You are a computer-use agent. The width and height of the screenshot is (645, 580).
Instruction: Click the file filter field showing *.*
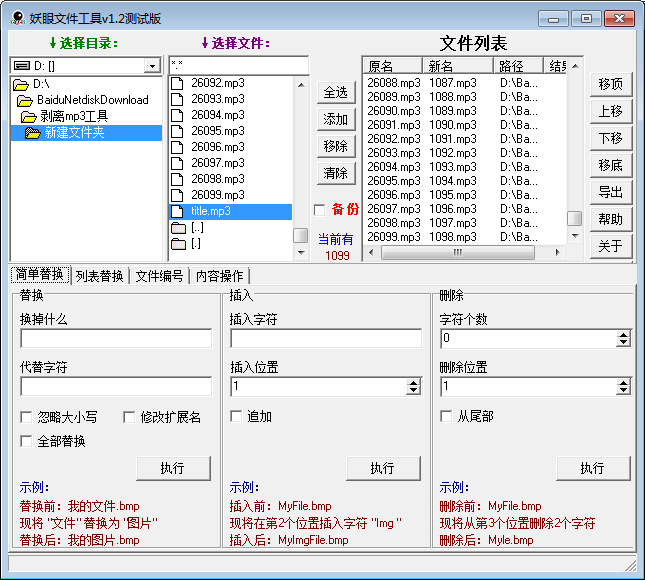(239, 65)
